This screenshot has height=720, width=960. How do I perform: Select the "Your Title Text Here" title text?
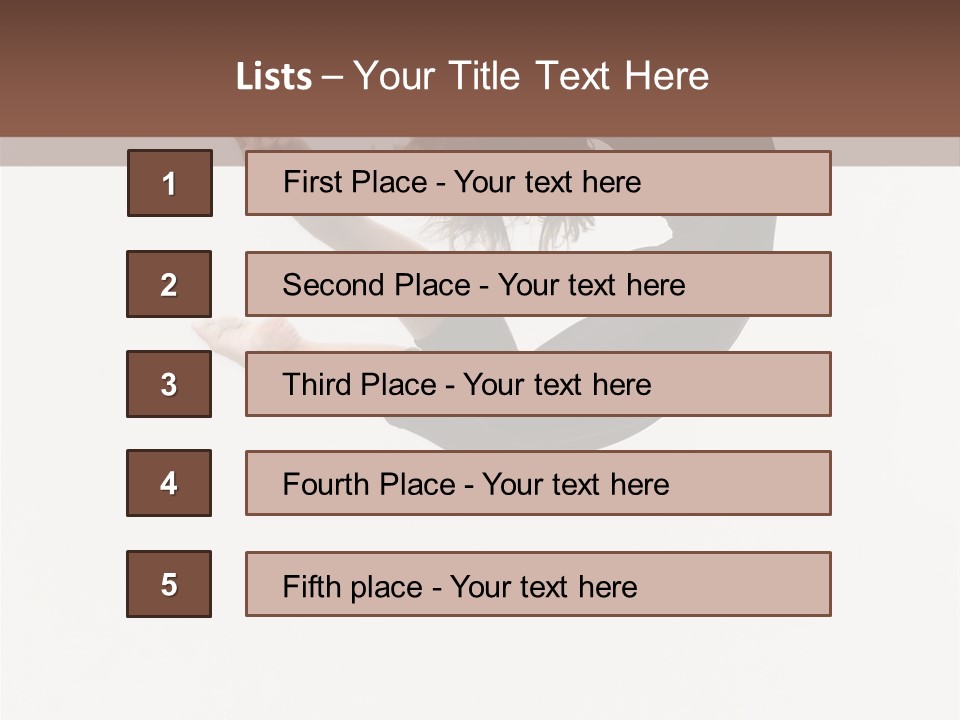coord(531,76)
